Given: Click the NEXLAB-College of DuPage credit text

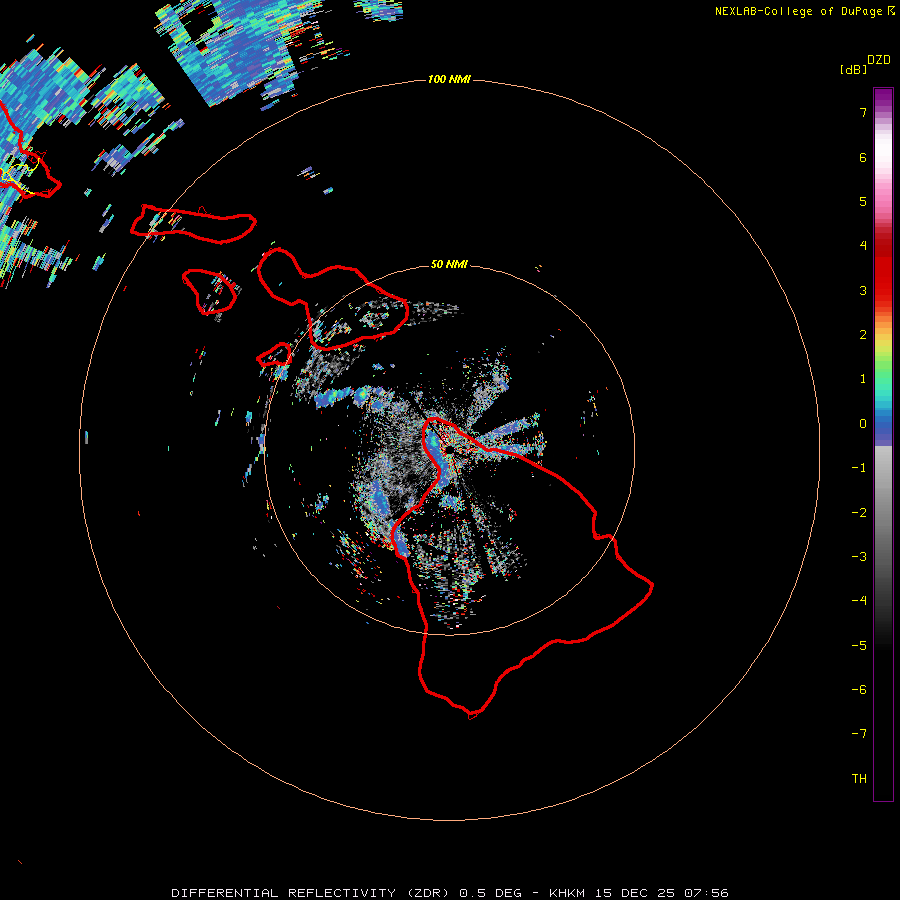Looking at the screenshot, I should point(798,11).
